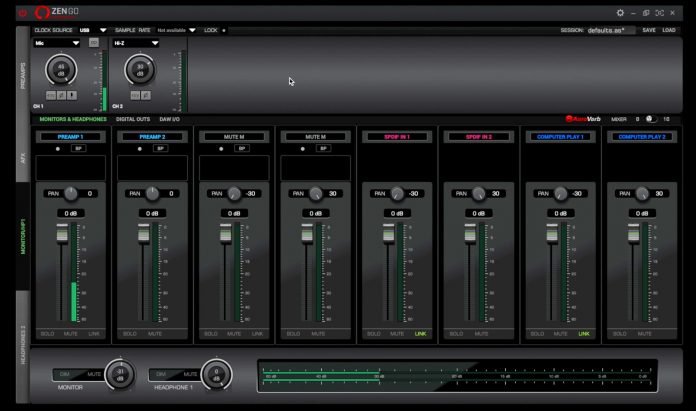Click the LOAD session button
The height and width of the screenshot is (411, 696).
669,30
